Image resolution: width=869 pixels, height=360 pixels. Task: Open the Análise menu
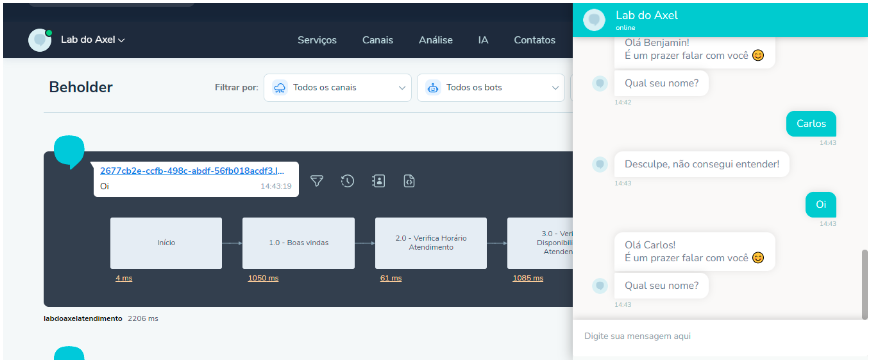coord(436,40)
